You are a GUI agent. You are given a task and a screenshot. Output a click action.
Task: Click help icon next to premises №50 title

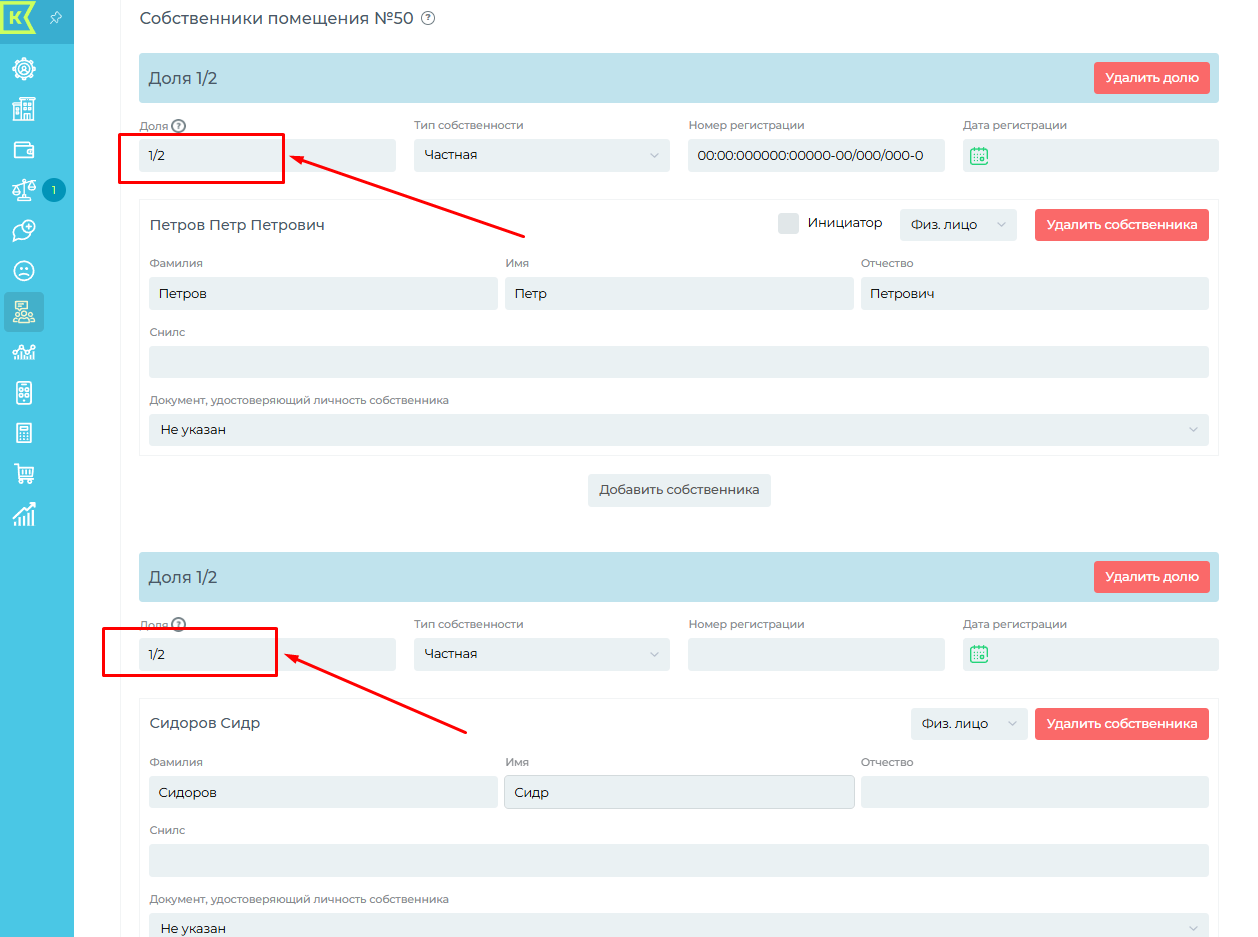pos(428,18)
